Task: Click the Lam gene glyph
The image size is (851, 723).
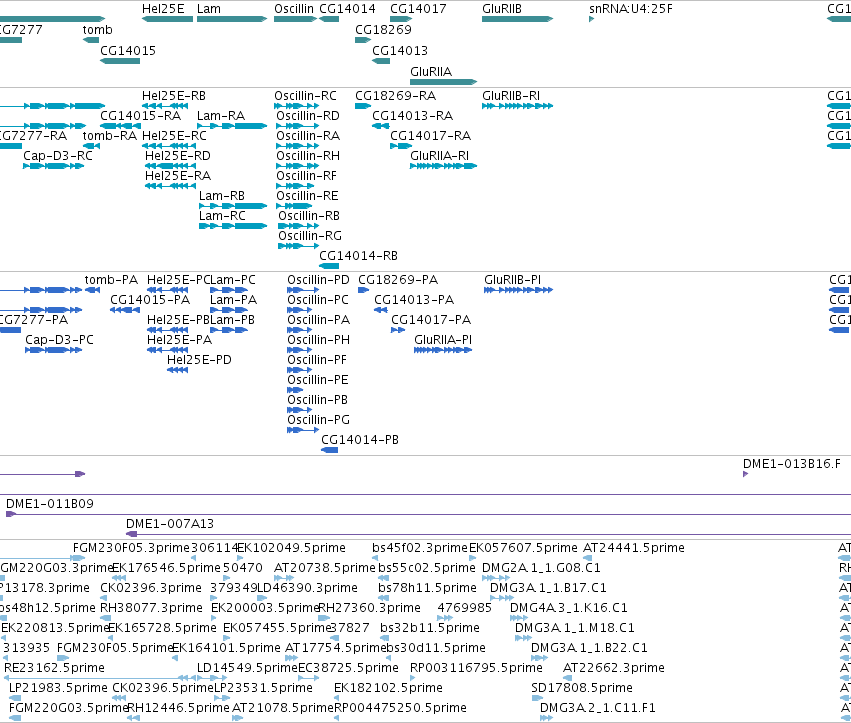Action: [x=232, y=19]
